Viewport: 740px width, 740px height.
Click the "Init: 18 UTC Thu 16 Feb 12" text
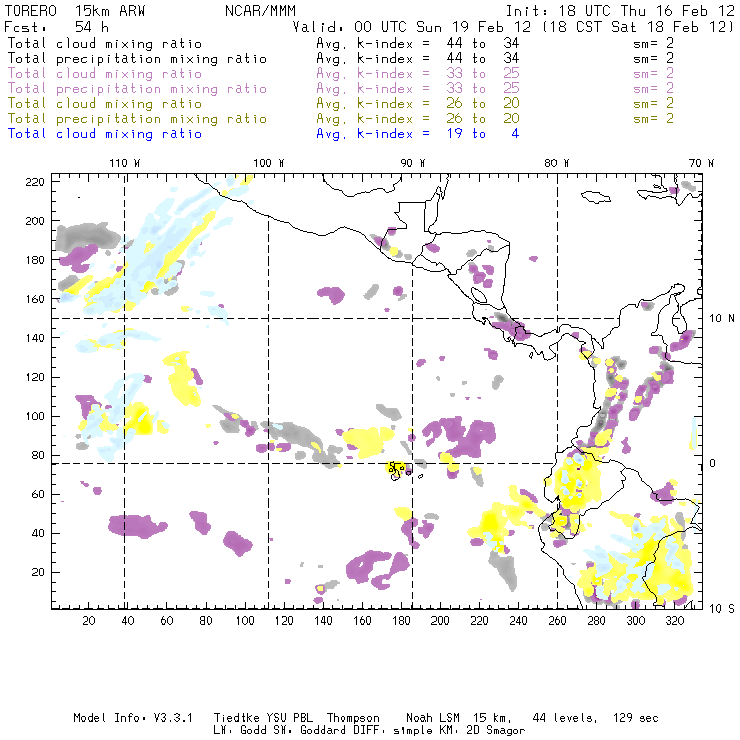(x=620, y=11)
